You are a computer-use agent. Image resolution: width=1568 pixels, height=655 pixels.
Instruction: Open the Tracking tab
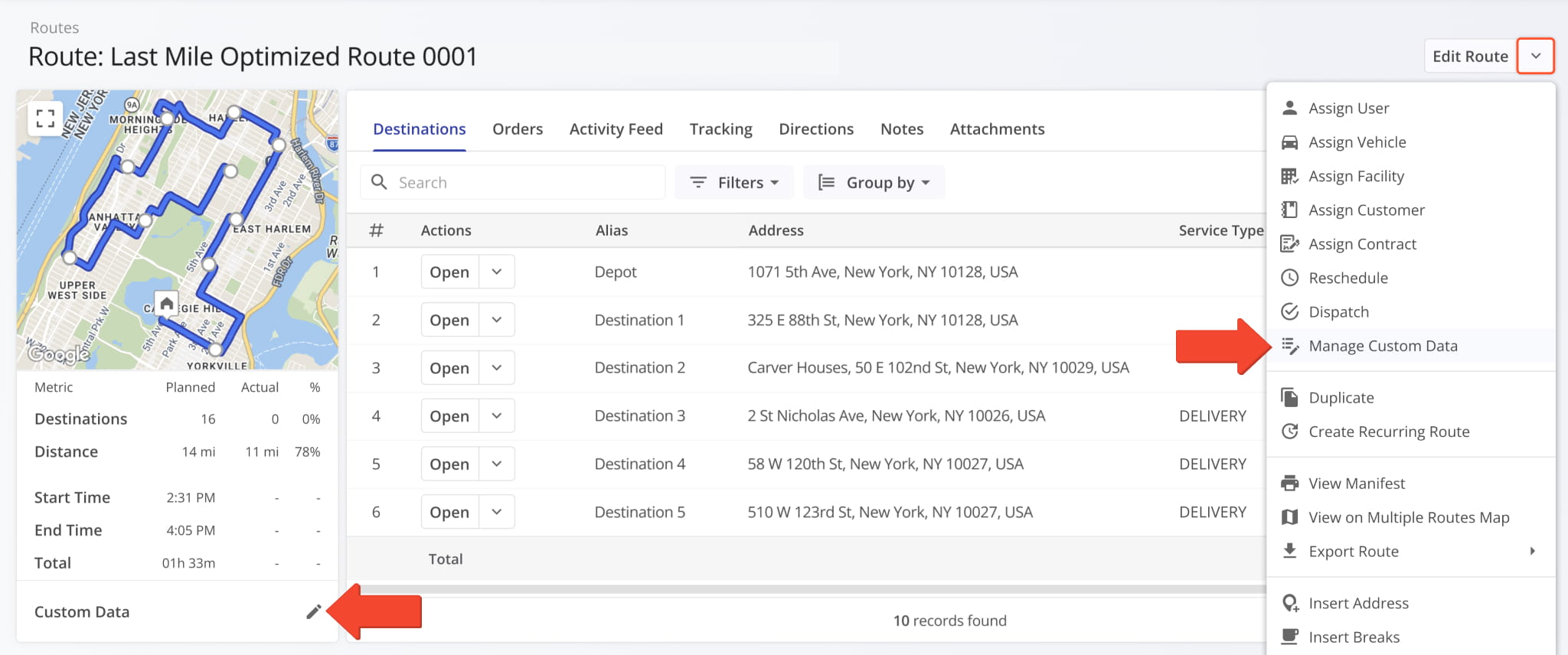point(721,129)
